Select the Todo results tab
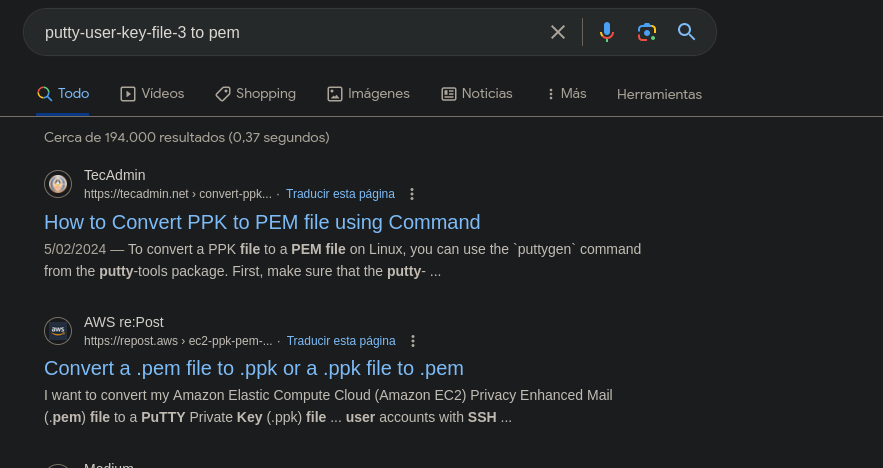Screen dimensions: 883x468 coord(63,93)
